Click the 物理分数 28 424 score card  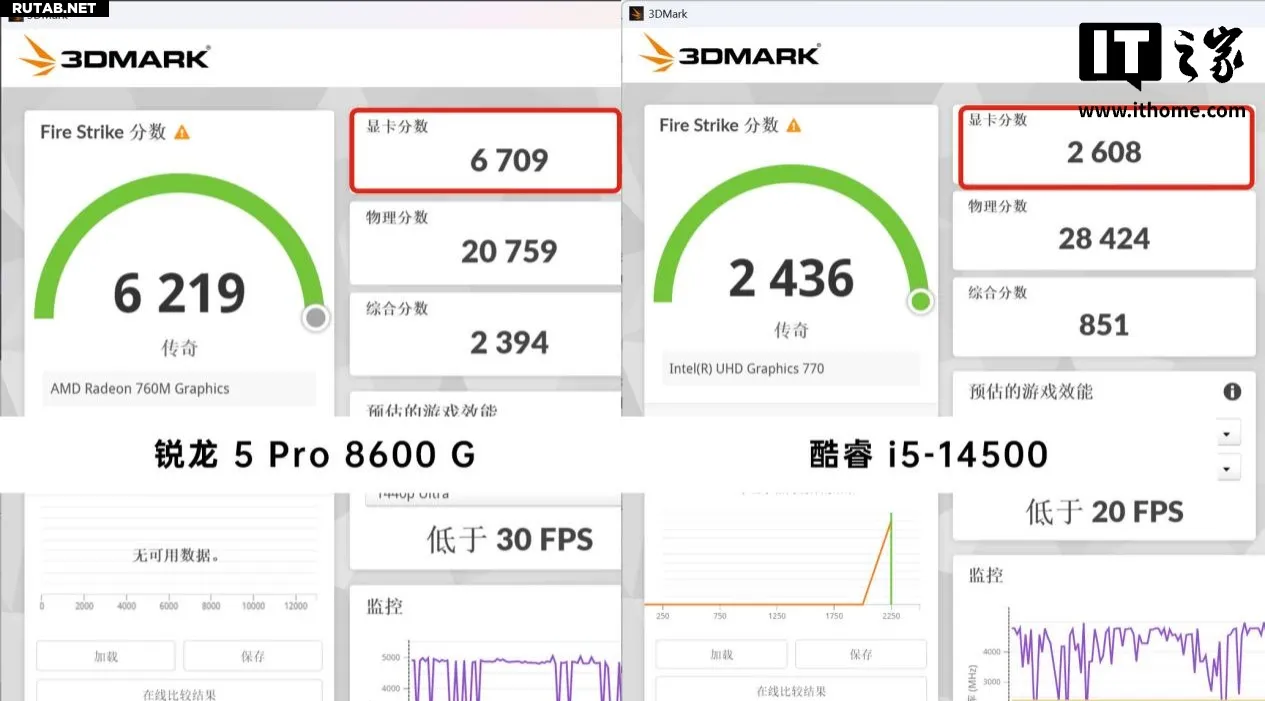(x=1104, y=230)
